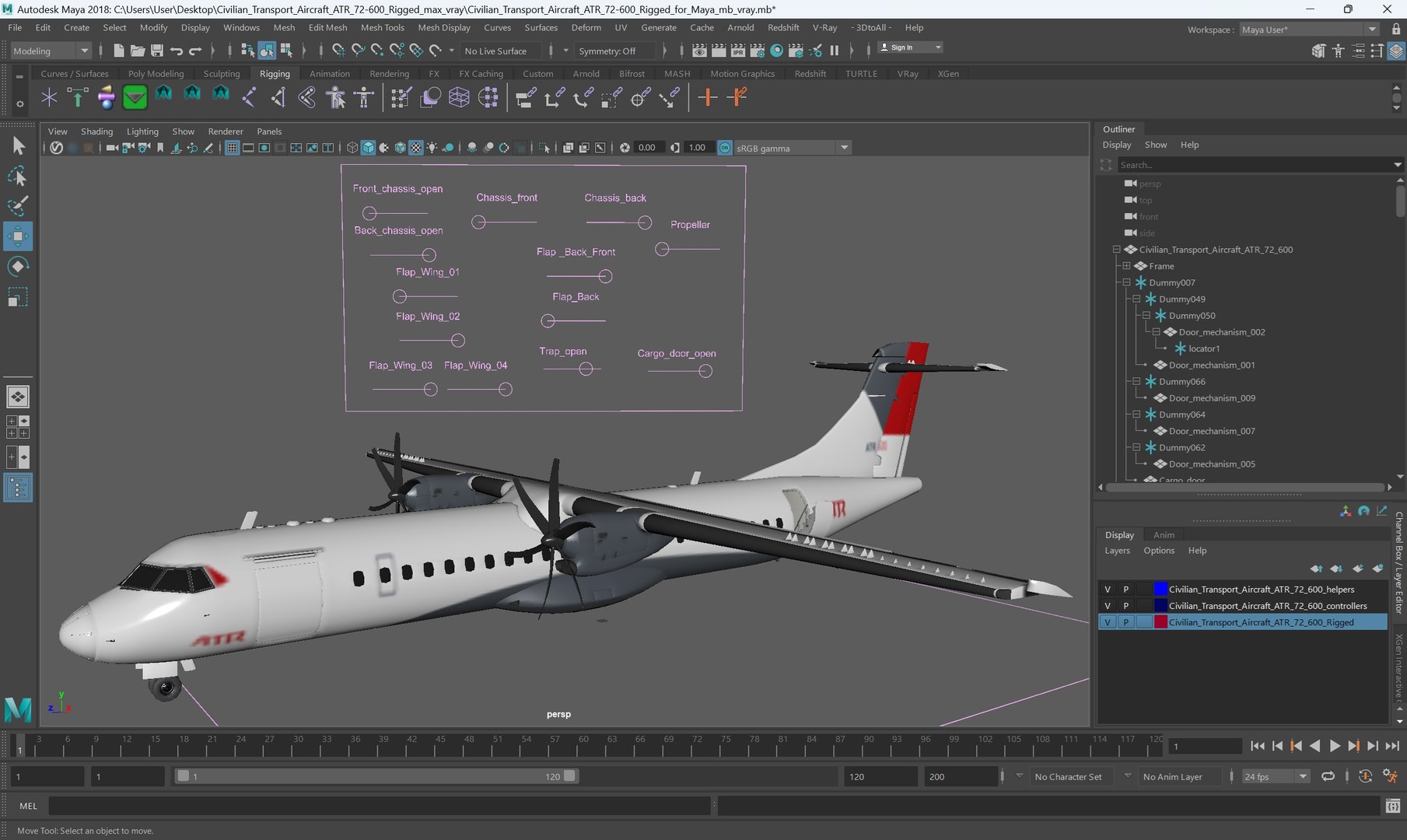Toggle smooth shade all in viewport
The height and width of the screenshot is (840, 1407).
[x=368, y=148]
